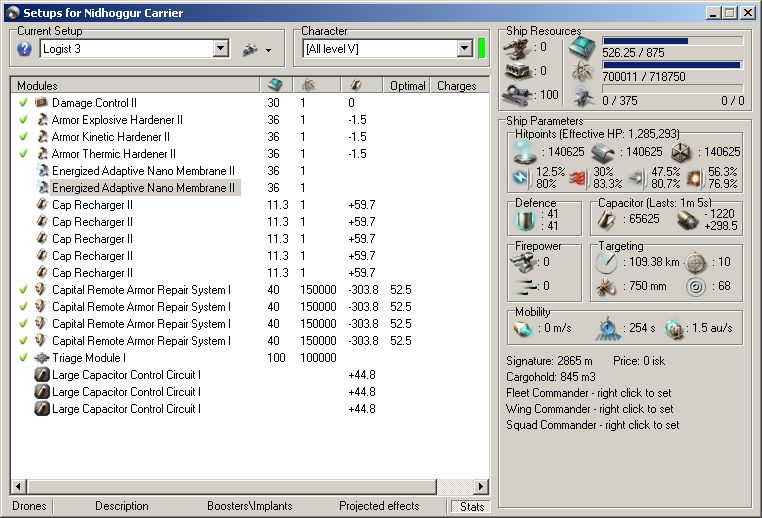The height and width of the screenshot is (518, 762).
Task: Click the Fleet Commander line
Action: (x=589, y=393)
